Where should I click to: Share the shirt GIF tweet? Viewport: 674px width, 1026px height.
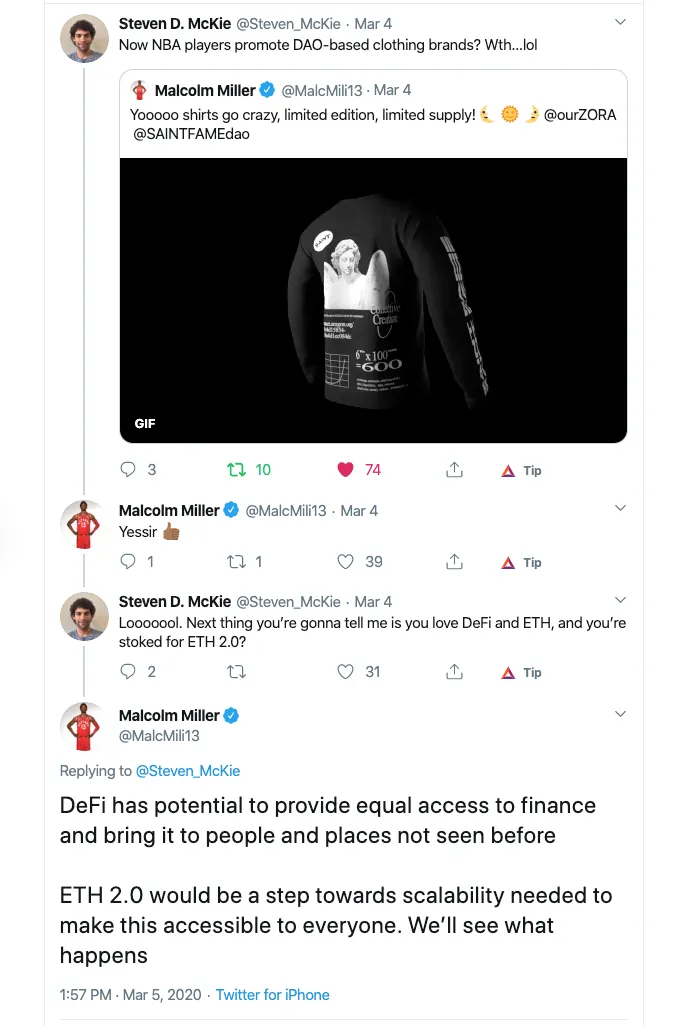(x=454, y=469)
